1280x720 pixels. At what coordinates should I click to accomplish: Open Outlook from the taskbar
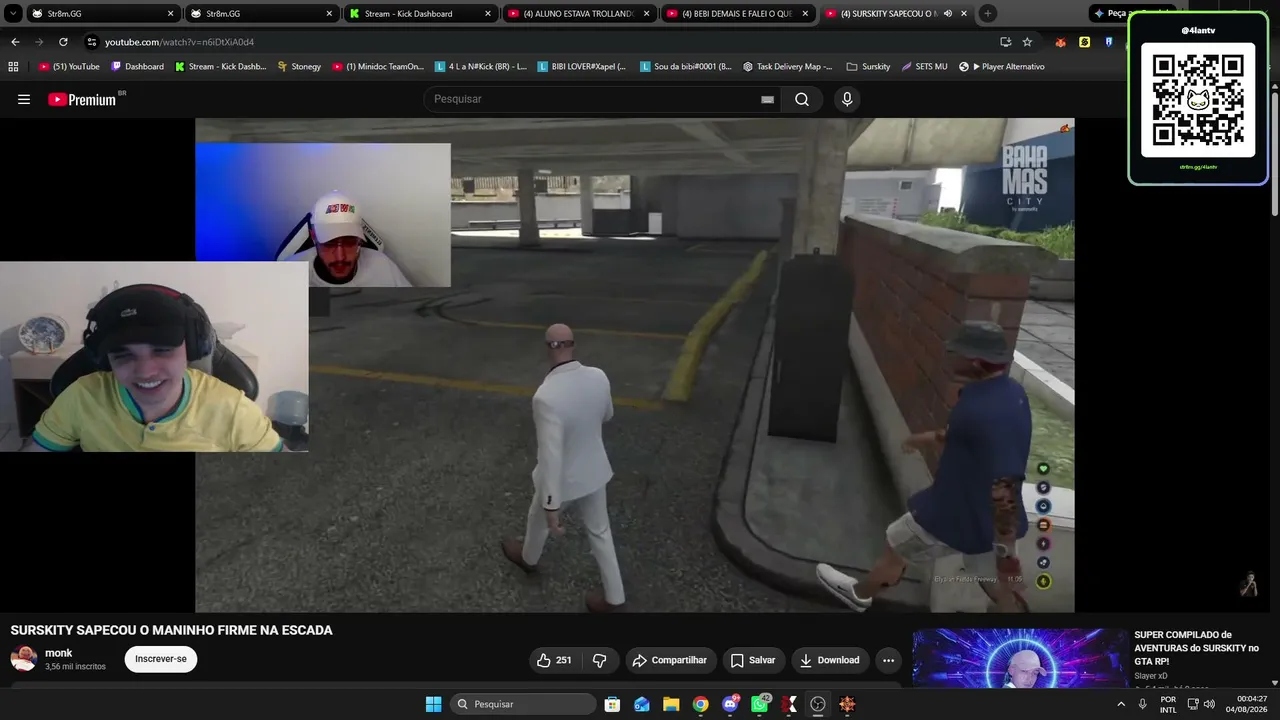click(642, 704)
